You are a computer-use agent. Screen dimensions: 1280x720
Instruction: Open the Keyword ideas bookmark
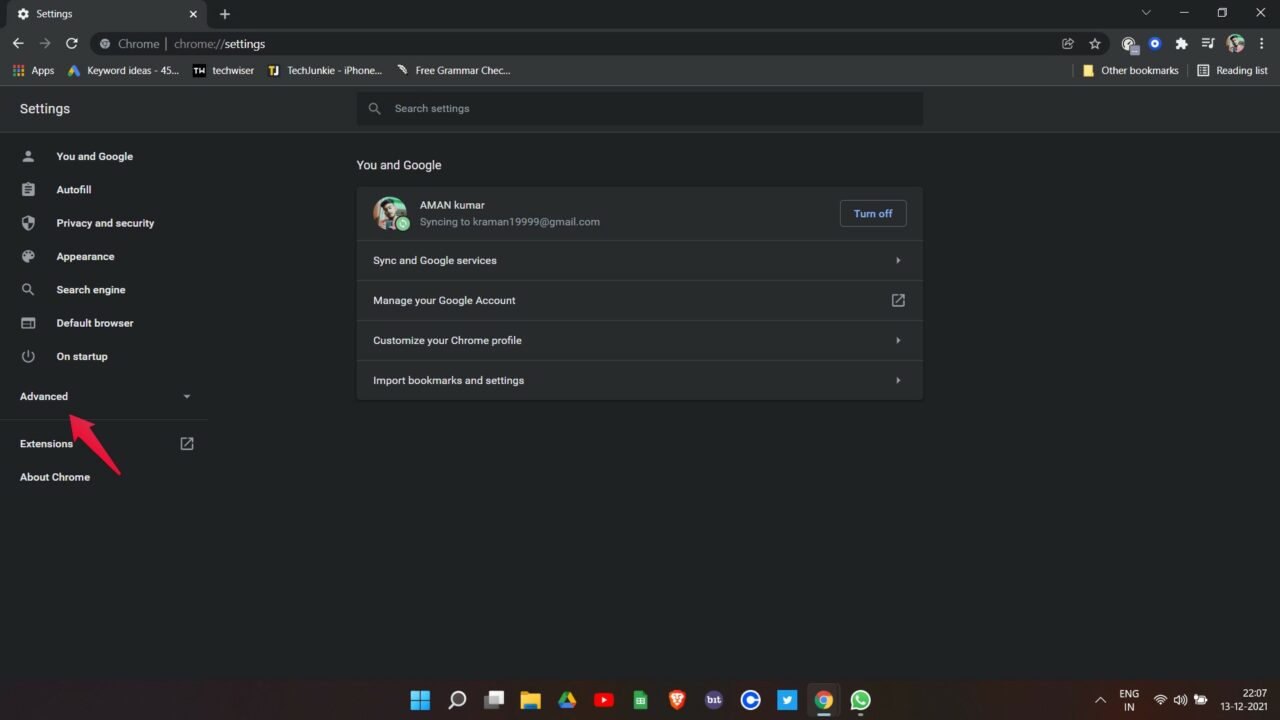pyautogui.click(x=123, y=71)
